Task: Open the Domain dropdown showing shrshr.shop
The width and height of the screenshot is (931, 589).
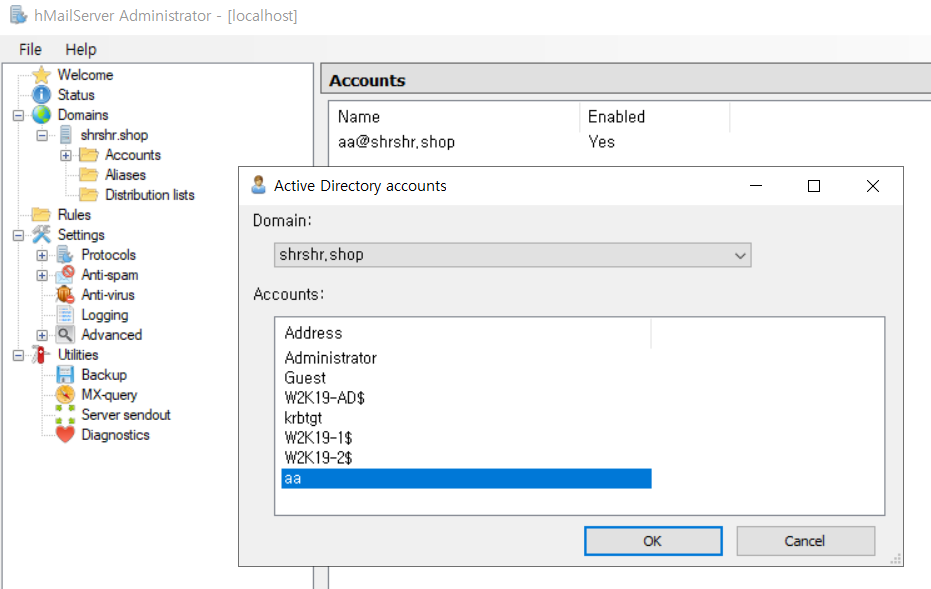Action: pos(512,255)
